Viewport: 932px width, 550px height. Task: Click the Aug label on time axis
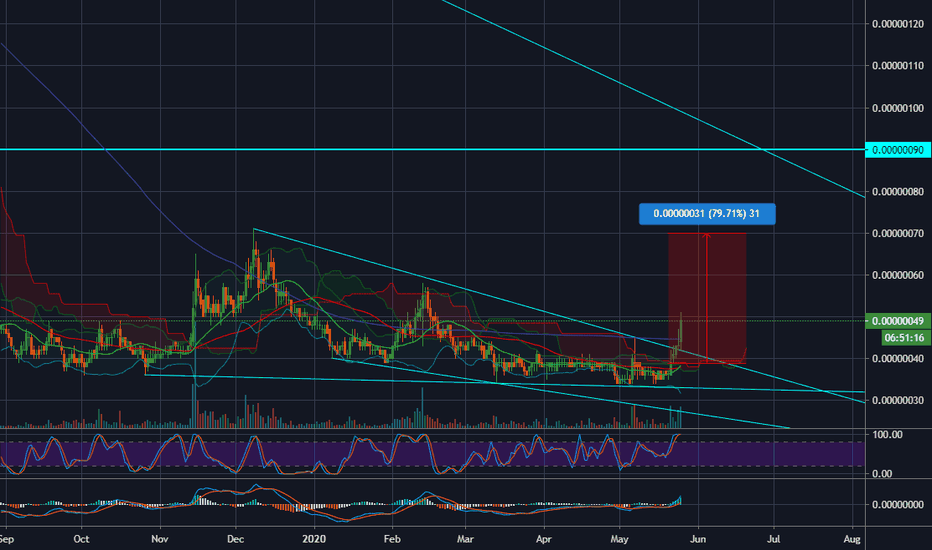[x=852, y=539]
